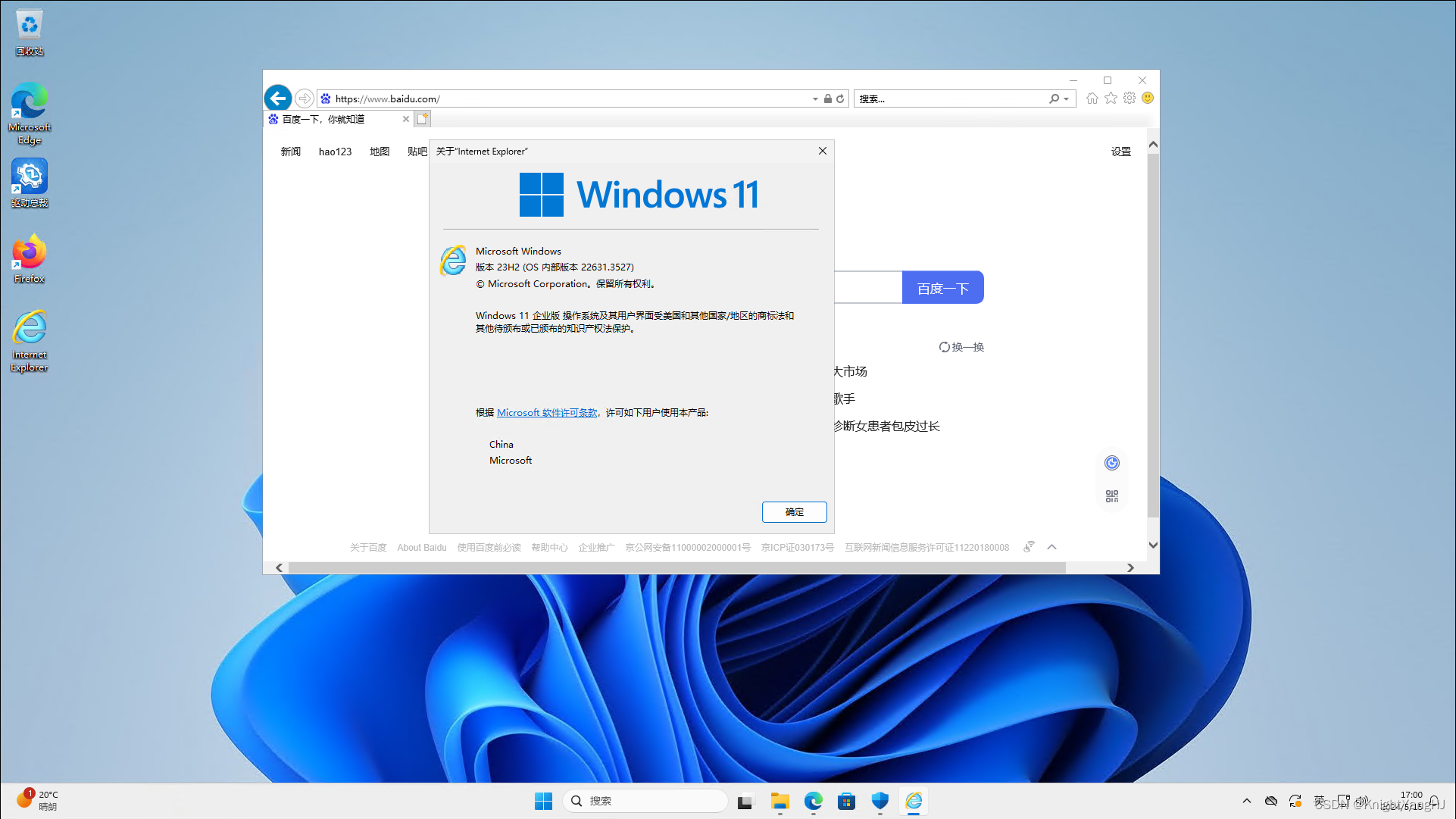Click 确定 button to close dialog

coord(793,511)
